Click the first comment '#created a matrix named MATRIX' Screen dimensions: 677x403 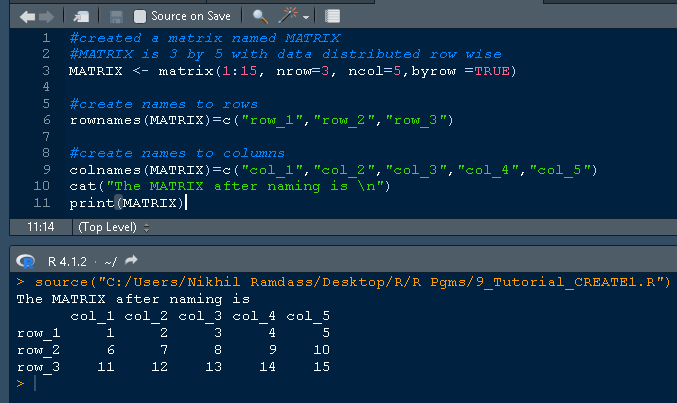point(205,38)
